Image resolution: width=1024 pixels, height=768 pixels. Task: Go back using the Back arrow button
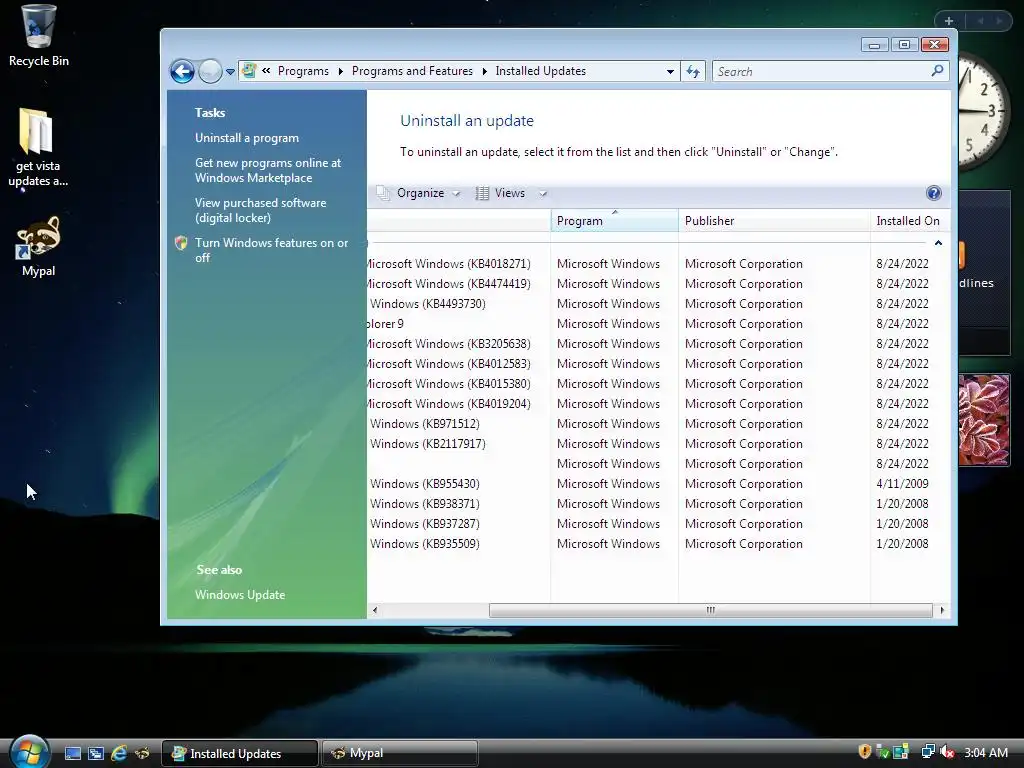pyautogui.click(x=182, y=71)
